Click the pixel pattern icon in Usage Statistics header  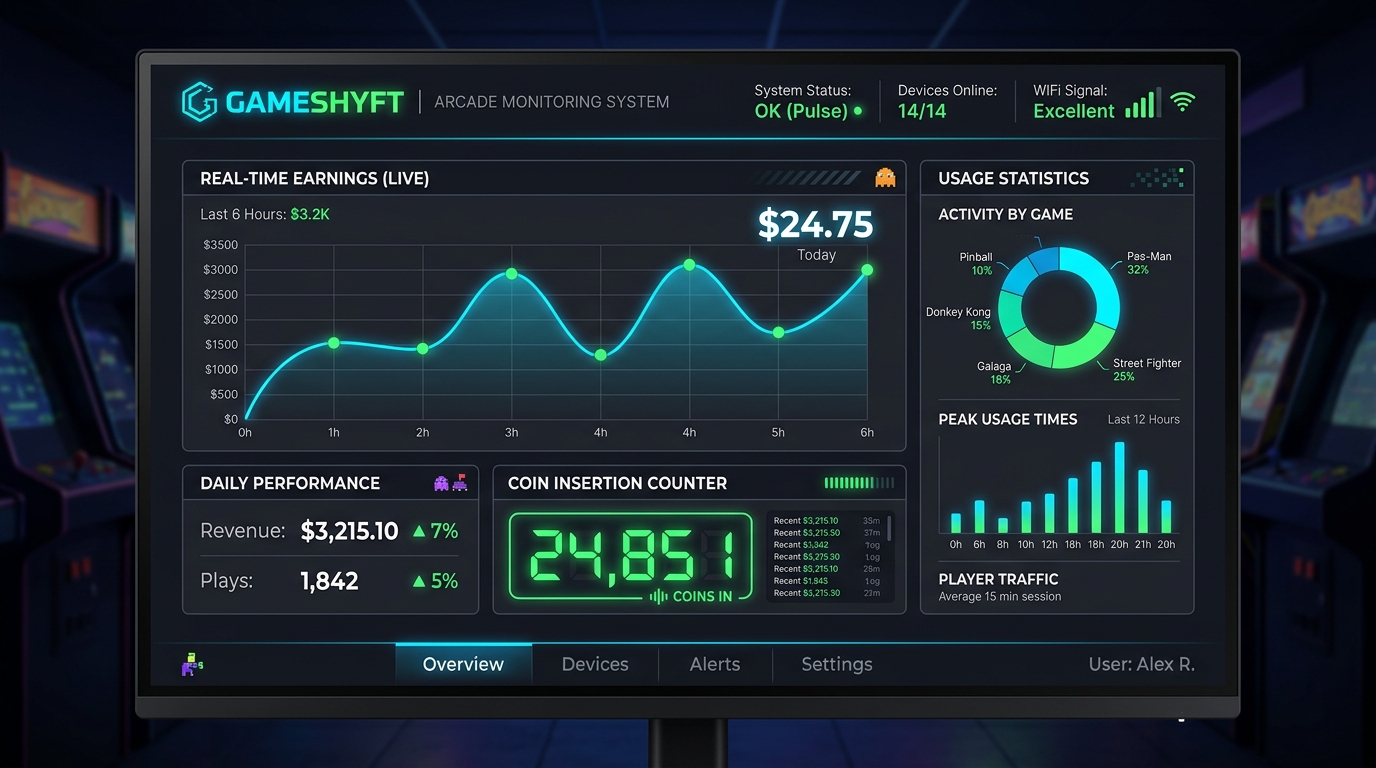tap(1157, 178)
